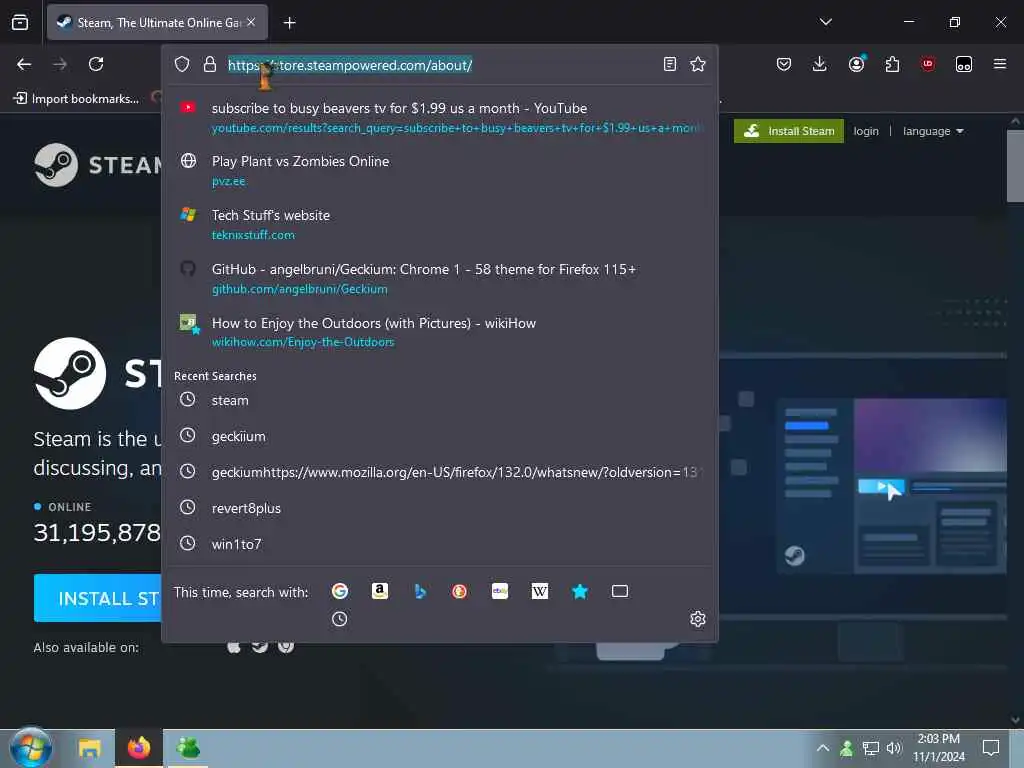Expand the language dropdown on Steam

click(x=933, y=131)
